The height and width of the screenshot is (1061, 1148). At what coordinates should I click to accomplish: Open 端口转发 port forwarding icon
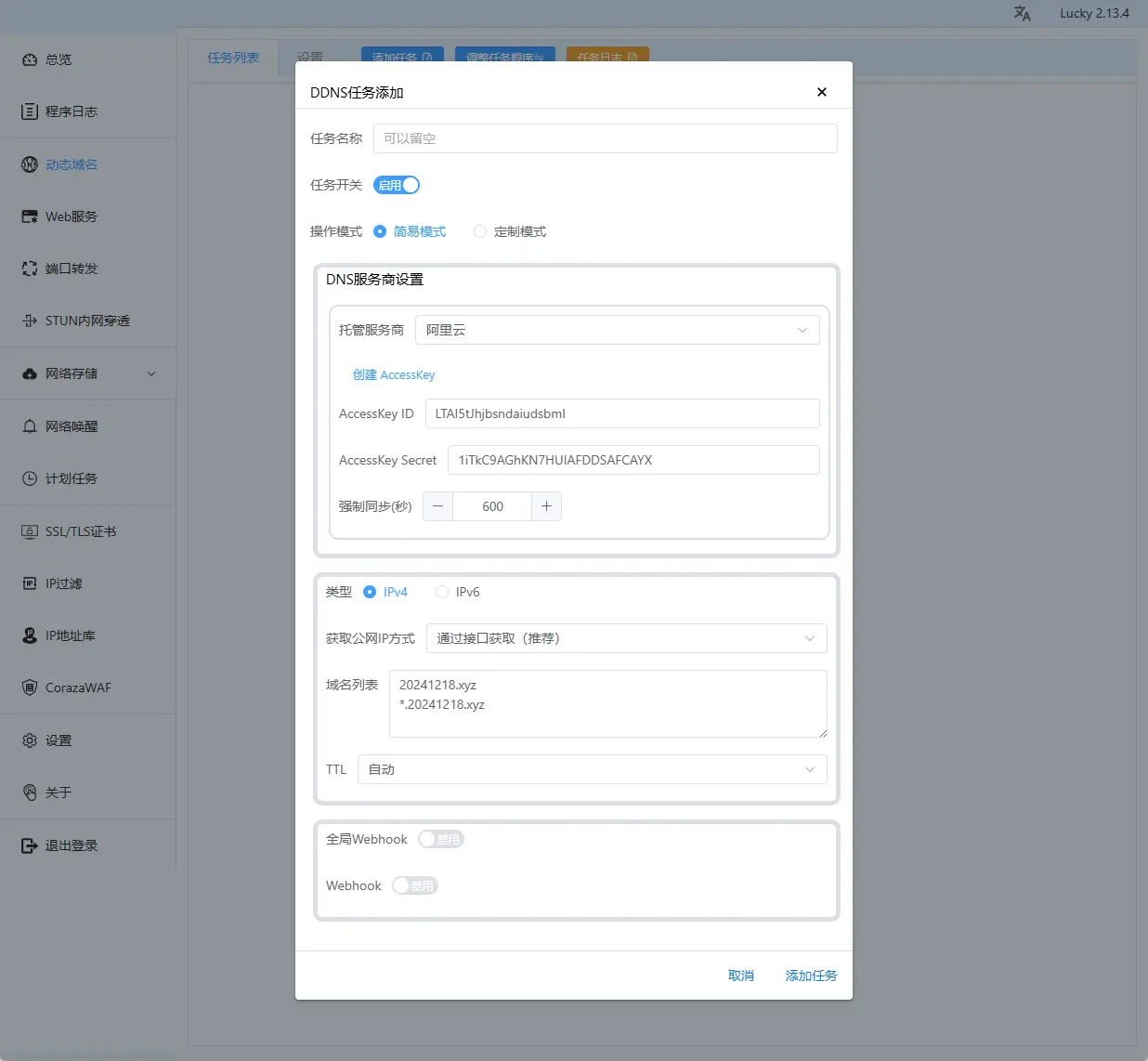pyautogui.click(x=30, y=269)
